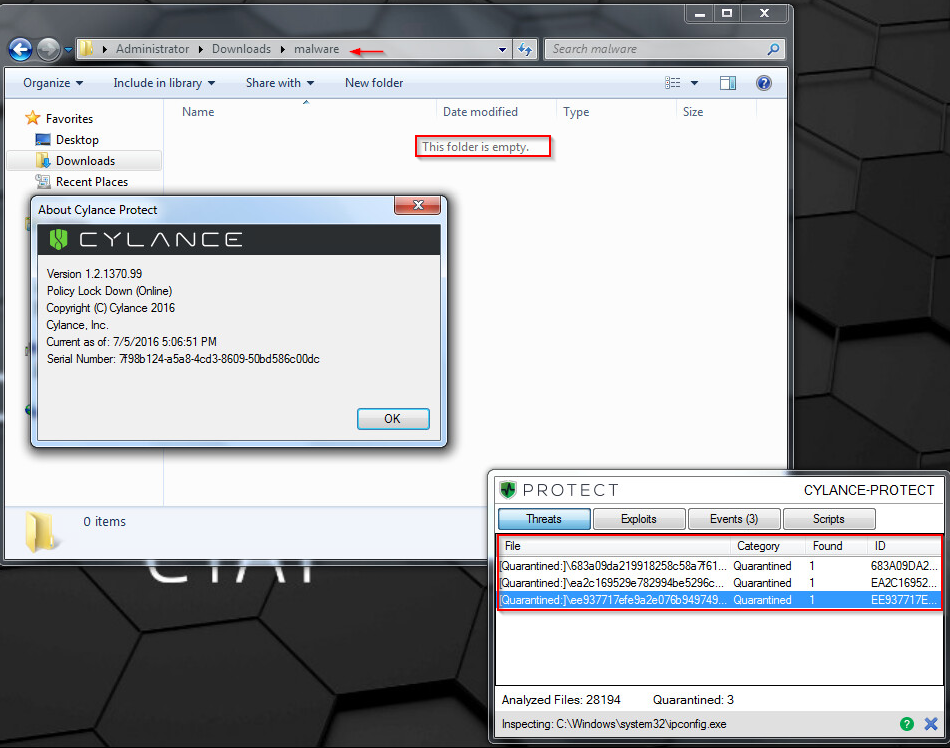Click the Inspecting ipconfig.exe status line
The width and height of the screenshot is (950, 748).
point(614,724)
